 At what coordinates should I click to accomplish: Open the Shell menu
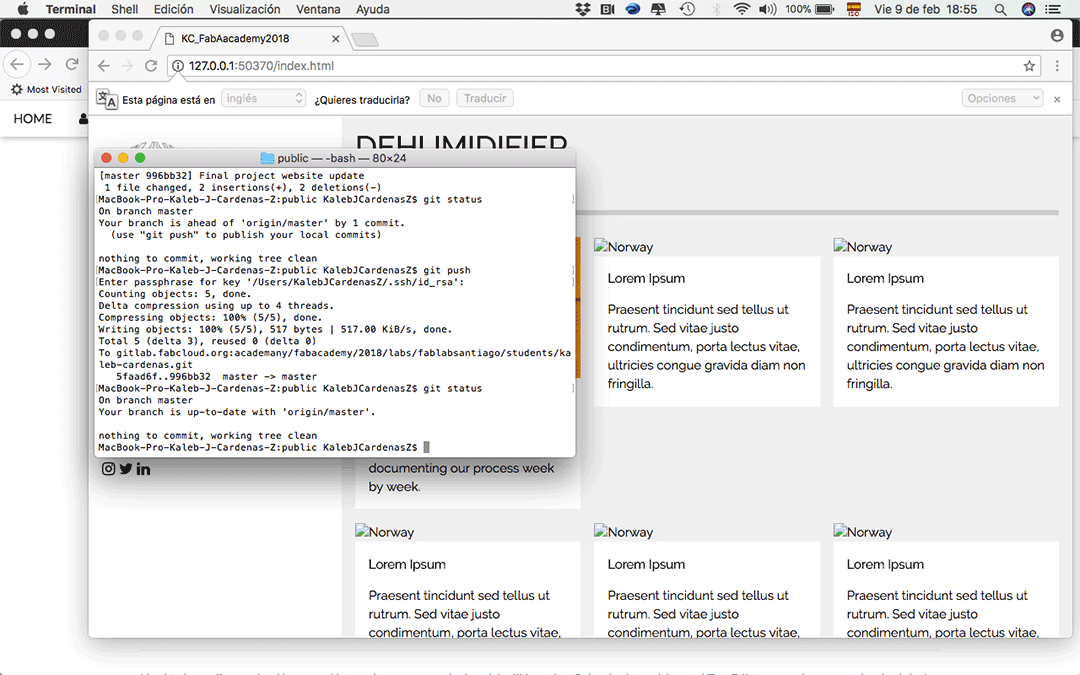pos(125,9)
